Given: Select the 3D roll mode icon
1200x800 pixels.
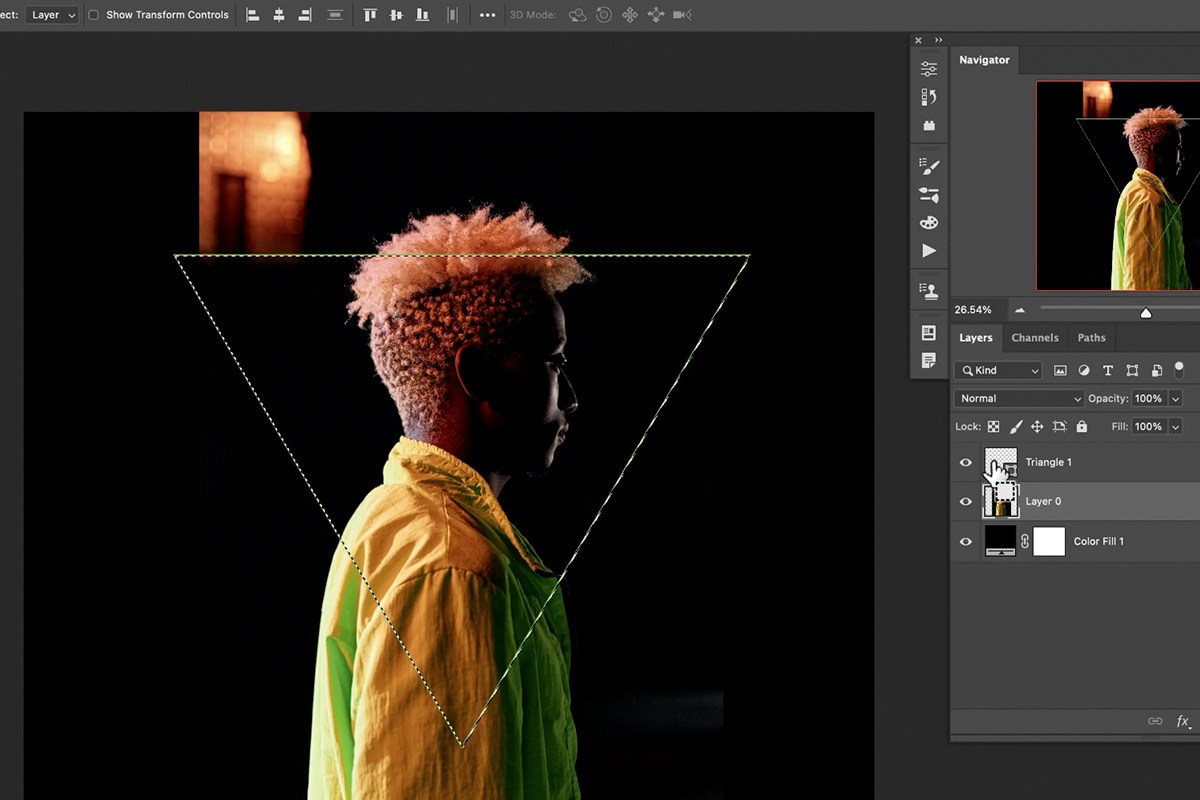Looking at the screenshot, I should point(604,15).
